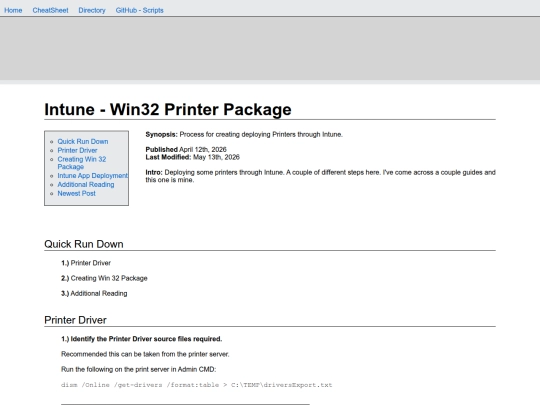Go to Additional Reading contents link

tap(86, 185)
